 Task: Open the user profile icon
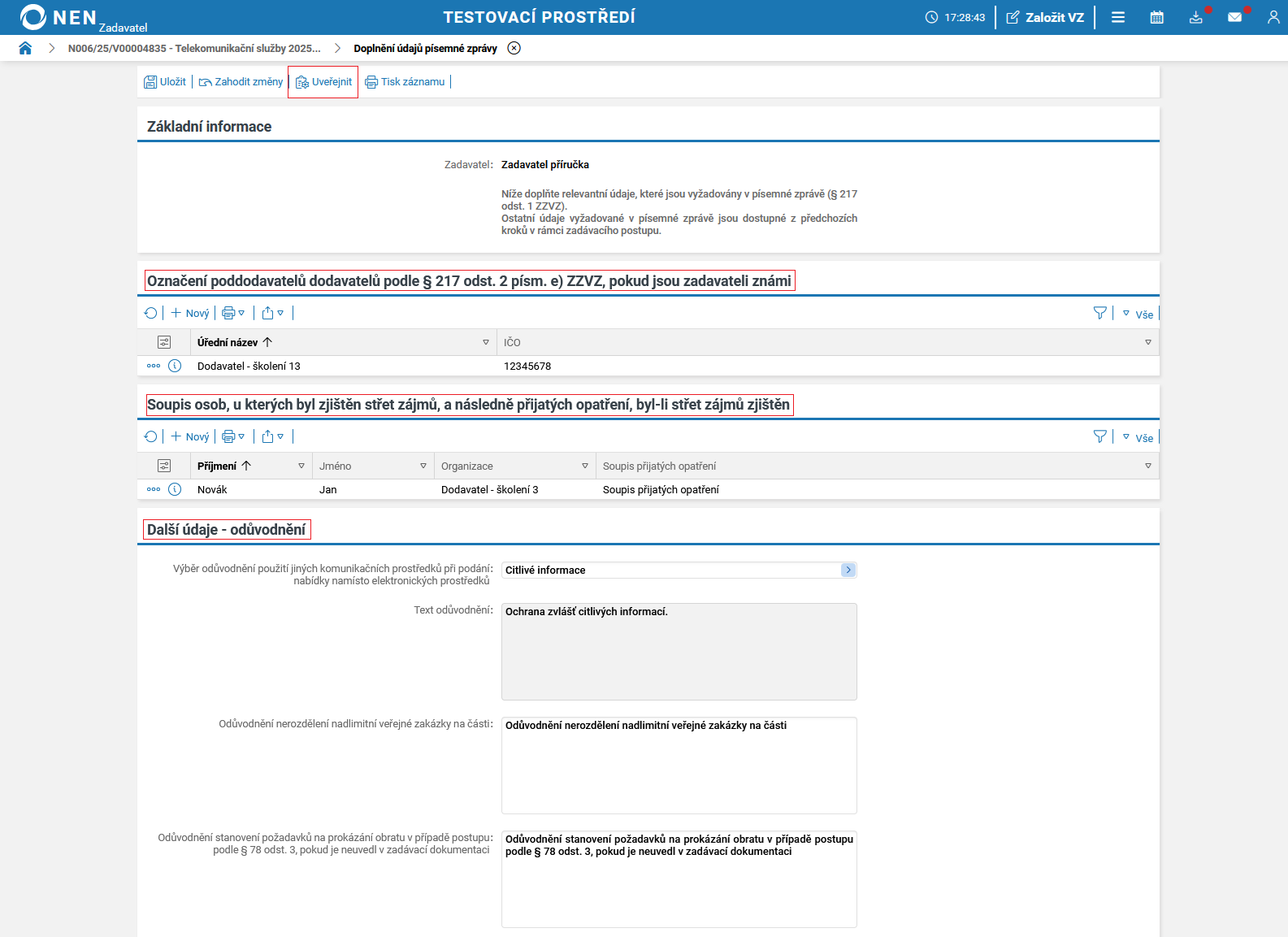1273,17
